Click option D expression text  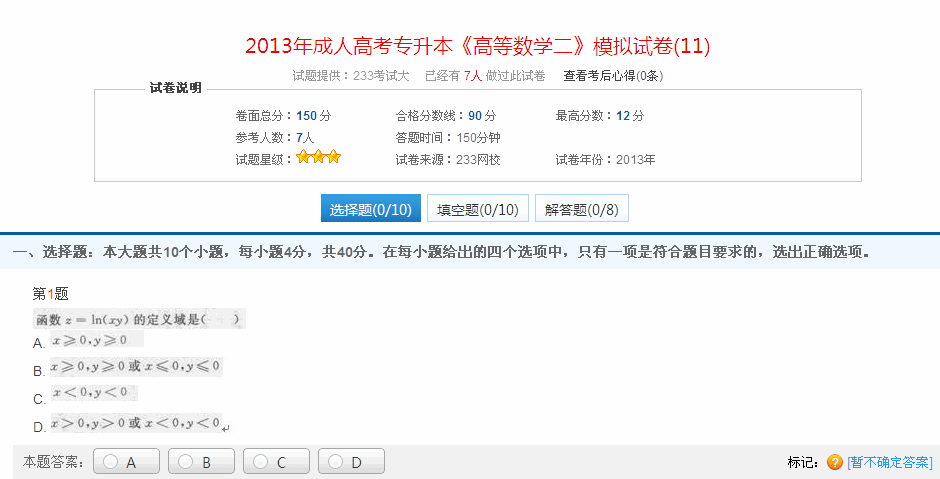(136, 423)
